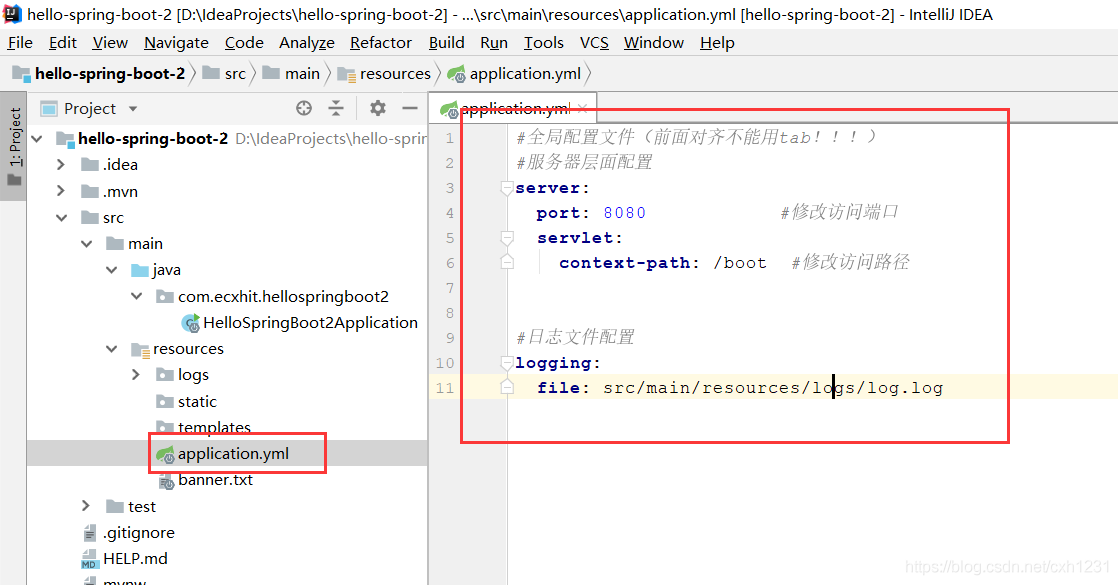
Task: Close the application.yml editor tab
Action: tap(583, 108)
